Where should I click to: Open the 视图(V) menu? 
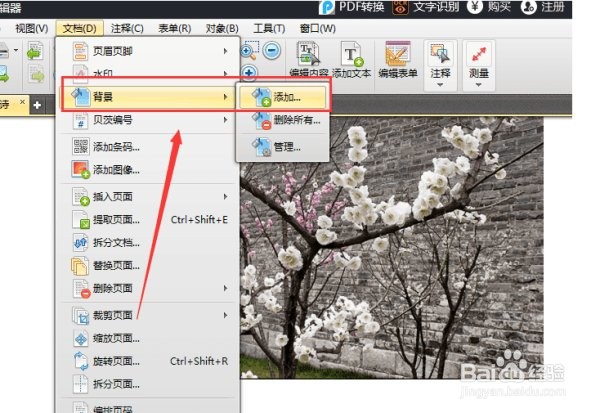click(31, 28)
